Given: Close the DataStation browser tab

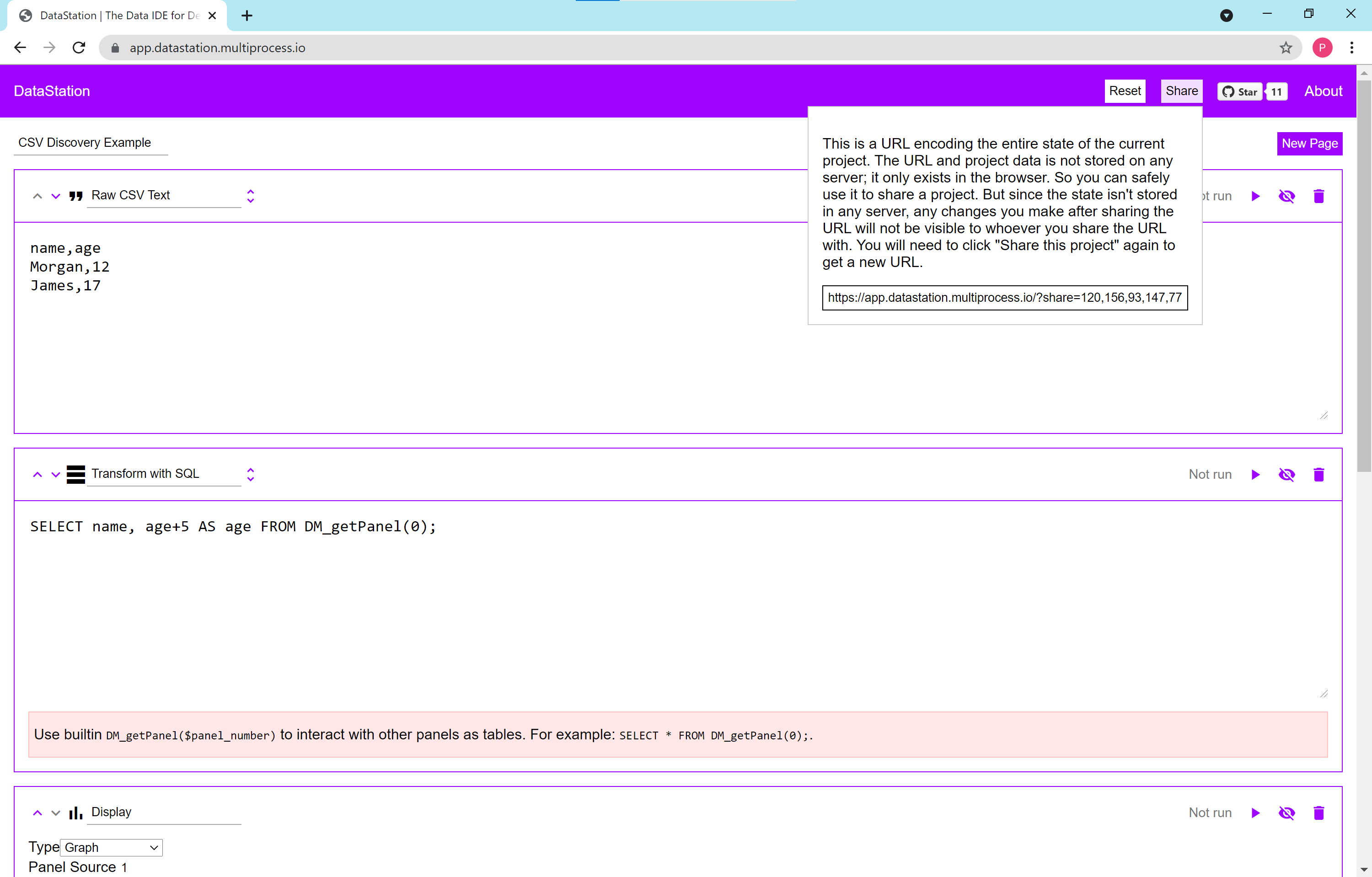Looking at the screenshot, I should [x=212, y=16].
